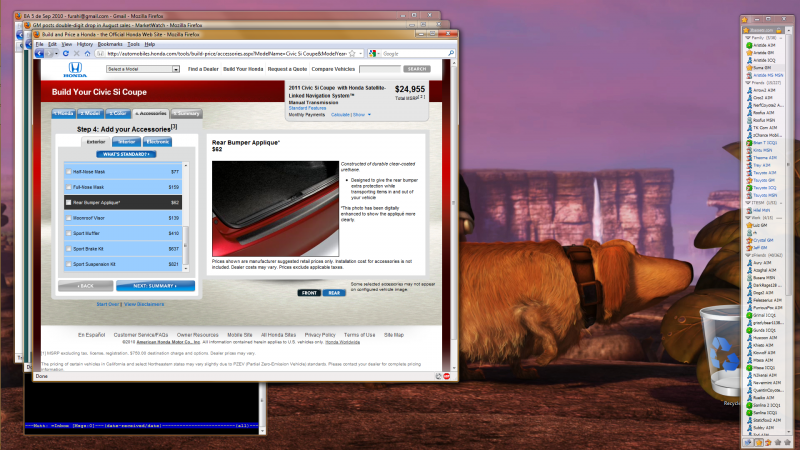The width and height of the screenshot is (800, 450).
Task: Click the Adblock stop icon in status bar
Action: 448,377
